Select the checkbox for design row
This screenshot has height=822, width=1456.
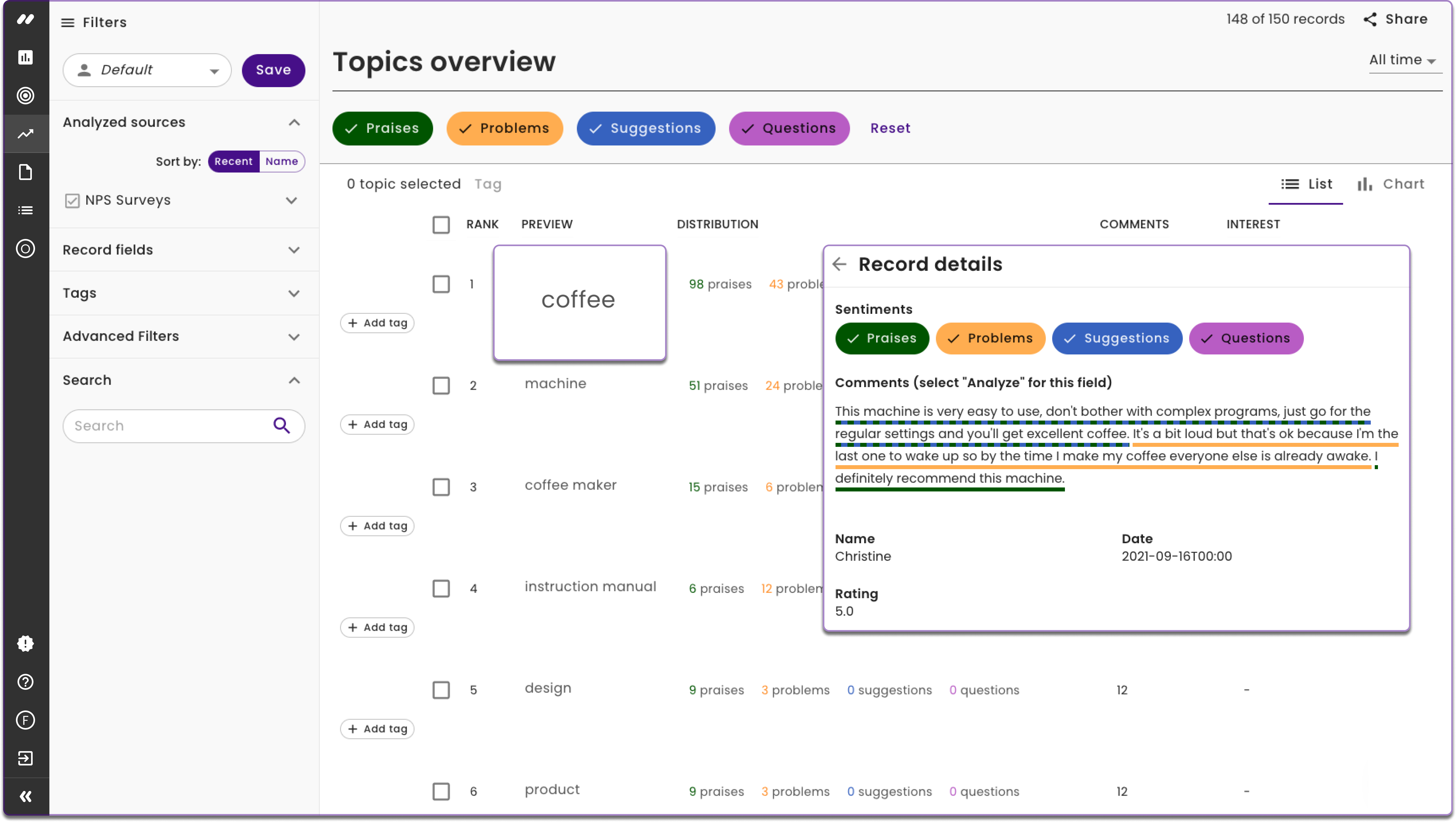(x=441, y=690)
